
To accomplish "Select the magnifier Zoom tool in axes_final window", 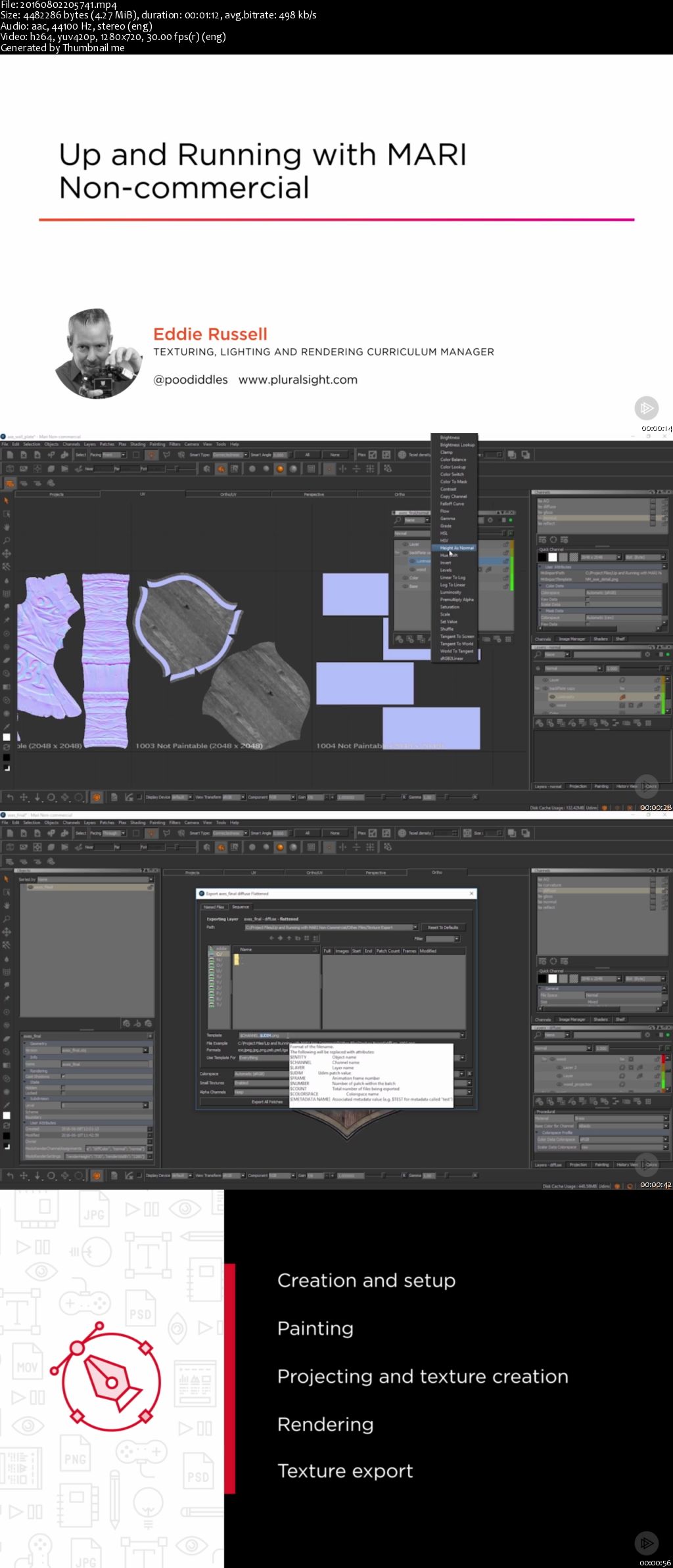I will pos(7,918).
